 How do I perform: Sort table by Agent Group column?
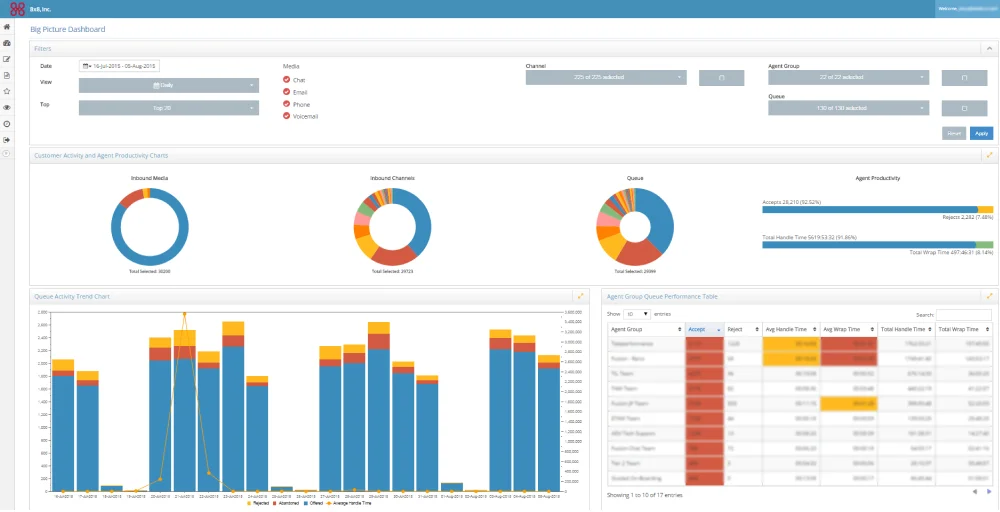tap(645, 330)
